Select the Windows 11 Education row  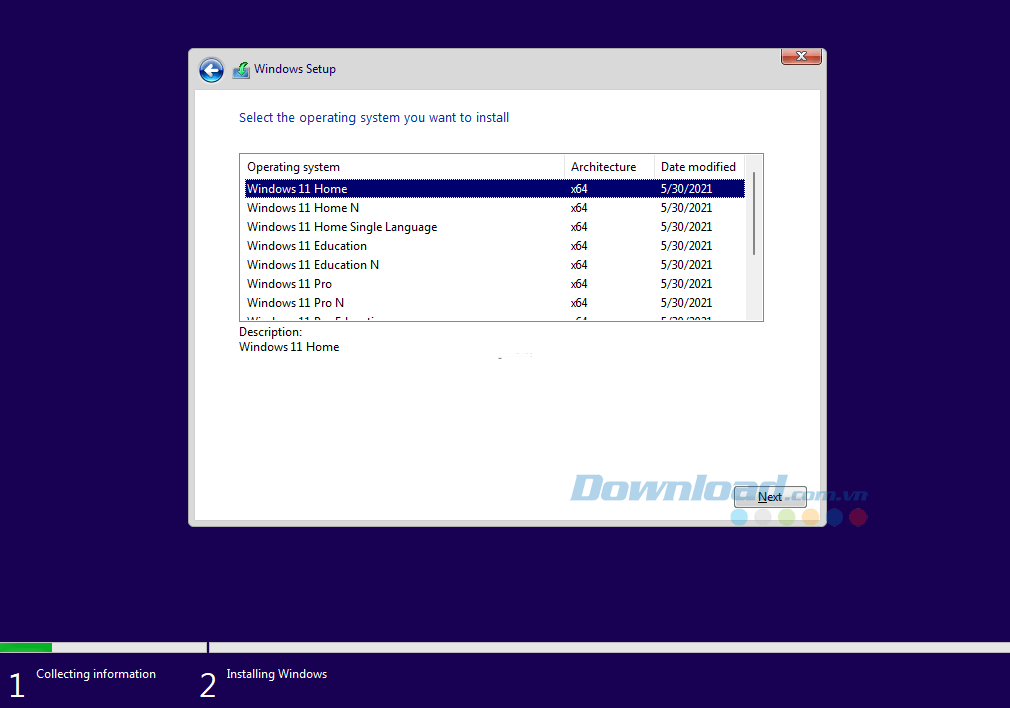495,246
